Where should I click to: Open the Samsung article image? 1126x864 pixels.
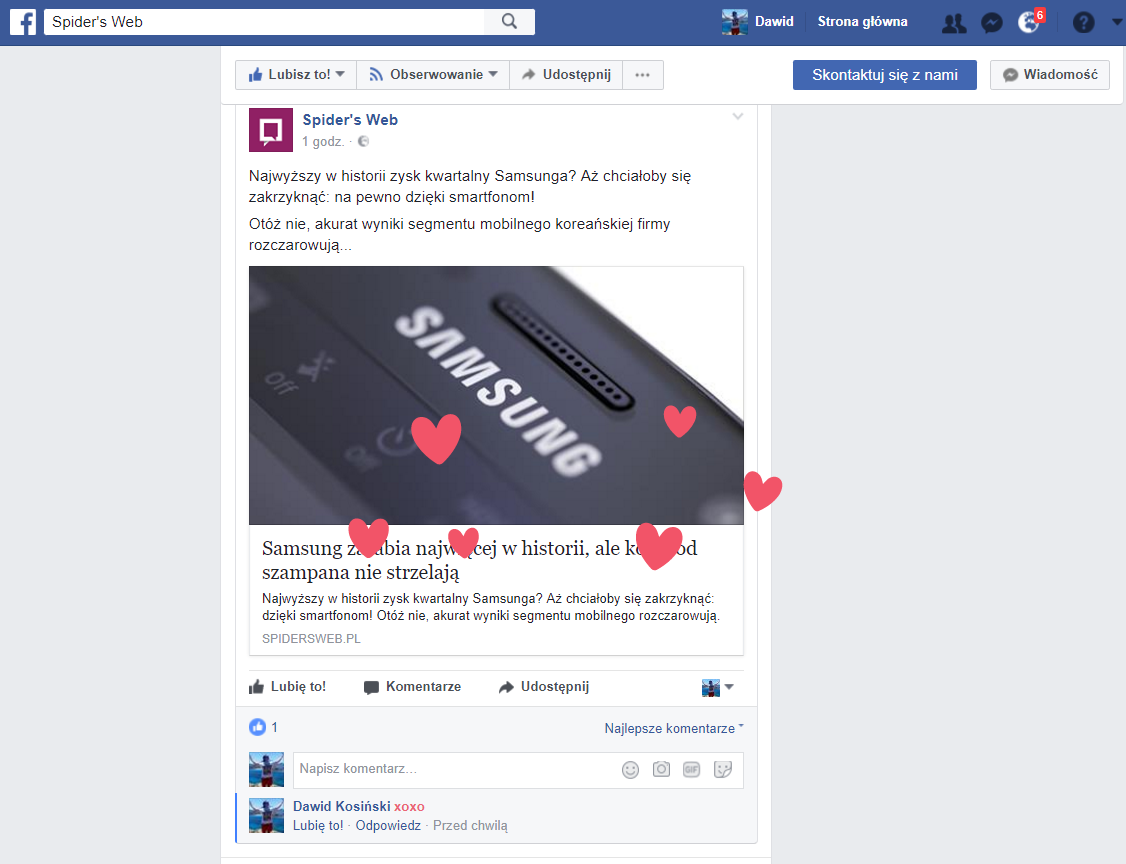pos(496,396)
